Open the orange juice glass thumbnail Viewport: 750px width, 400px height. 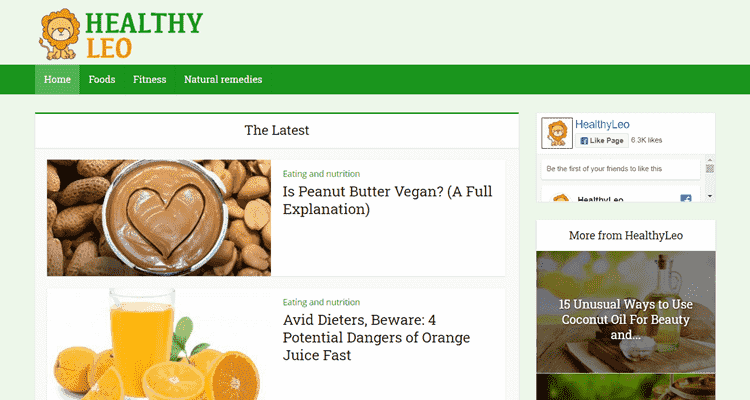(x=159, y=344)
